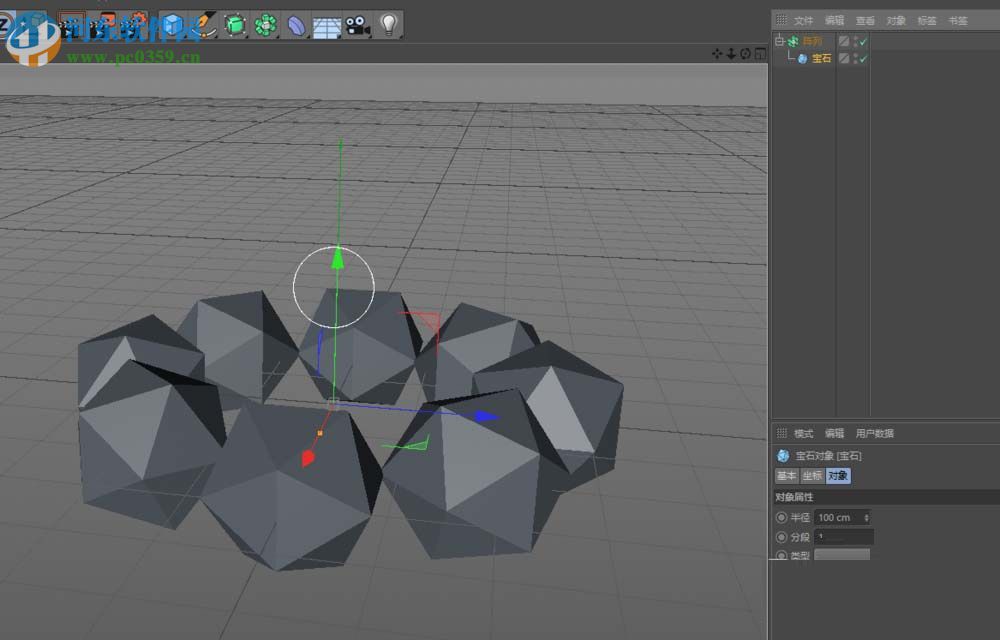Click the 宝石 object icon in the object manager
1000x640 pixels.
(804, 57)
